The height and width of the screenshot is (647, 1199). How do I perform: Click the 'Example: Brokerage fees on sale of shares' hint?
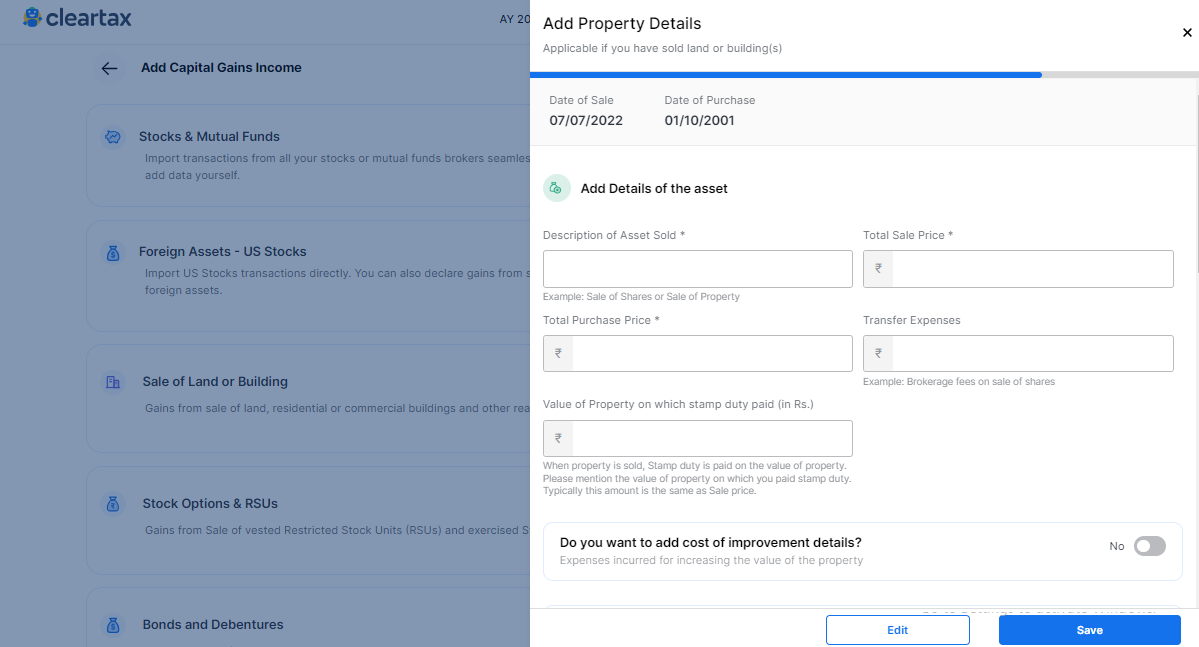pyautogui.click(x=959, y=382)
